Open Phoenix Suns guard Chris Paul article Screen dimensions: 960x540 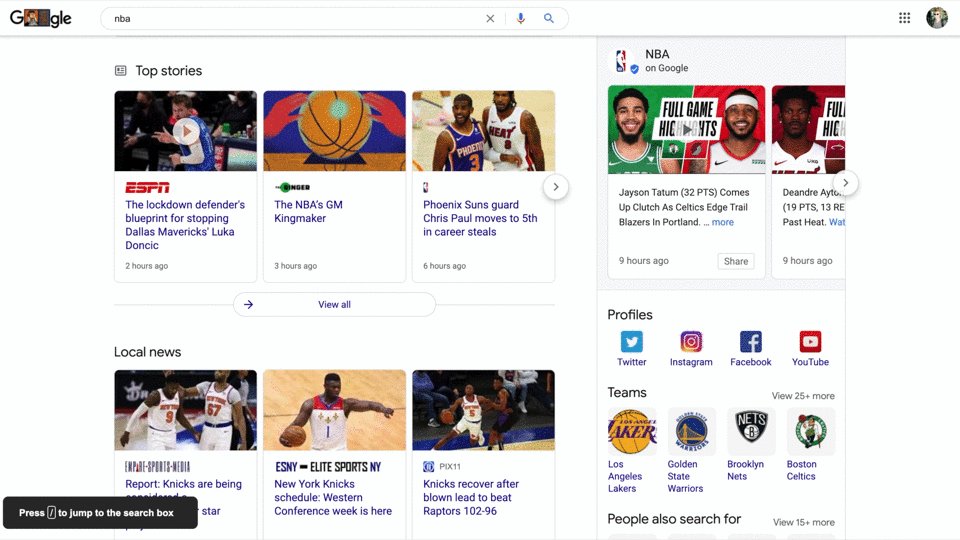tap(480, 218)
